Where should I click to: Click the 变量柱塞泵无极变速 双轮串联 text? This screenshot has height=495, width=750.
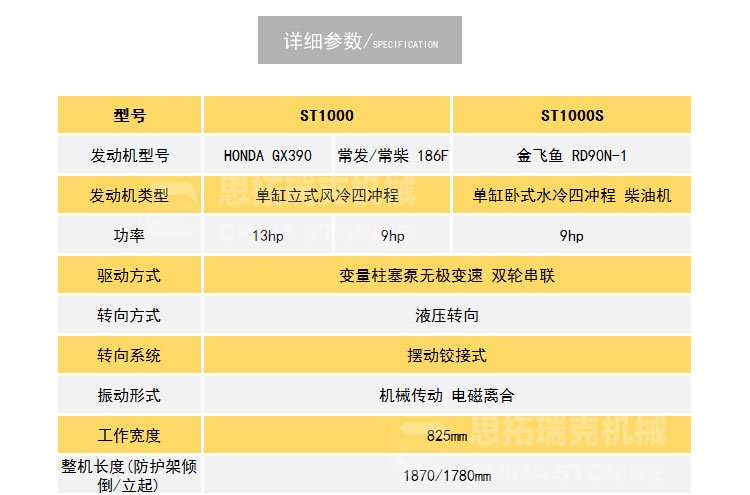tap(446, 275)
